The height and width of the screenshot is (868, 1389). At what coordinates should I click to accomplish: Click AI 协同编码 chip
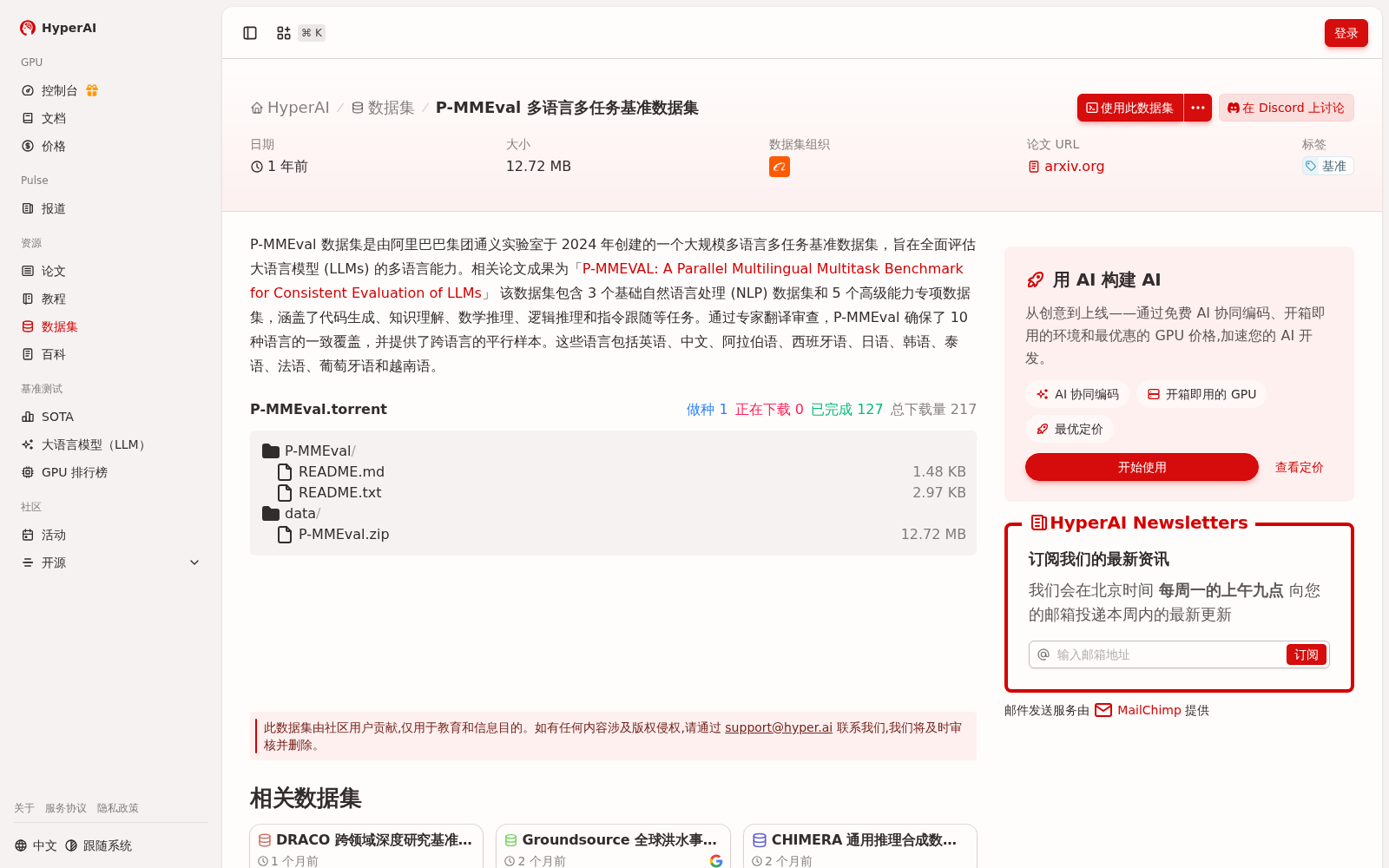1077,394
